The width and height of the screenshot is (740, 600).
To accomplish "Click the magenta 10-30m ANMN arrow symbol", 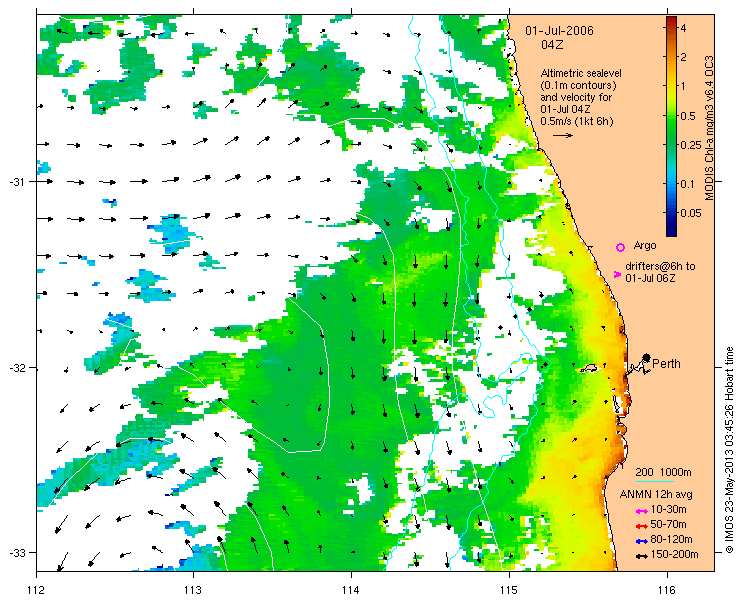I will (x=641, y=511).
